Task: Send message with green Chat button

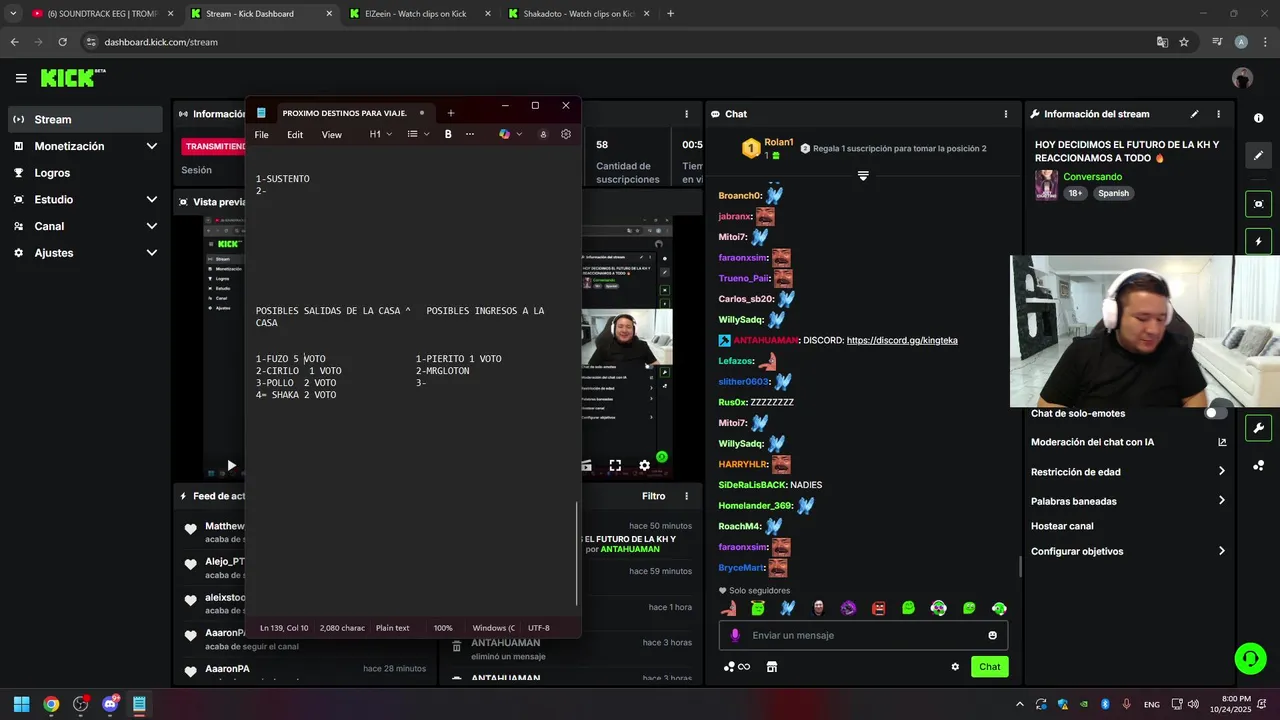Action: [x=989, y=667]
